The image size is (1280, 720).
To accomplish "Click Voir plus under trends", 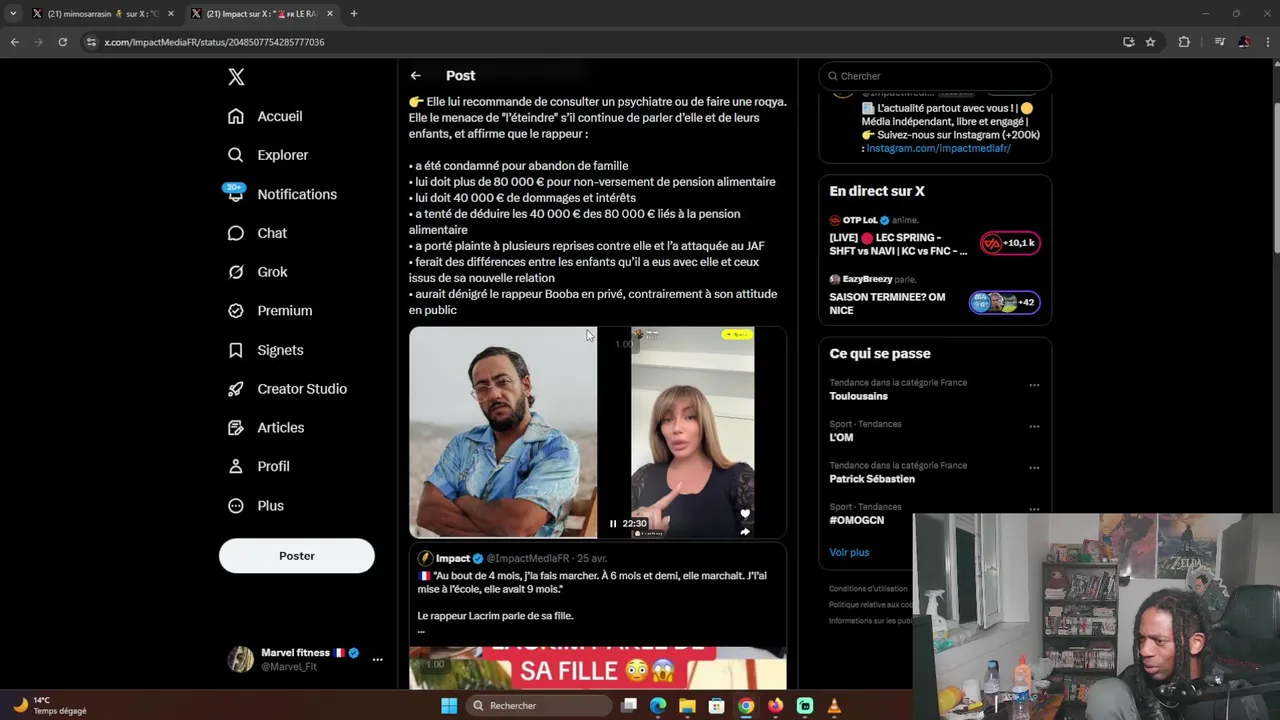I will (x=849, y=552).
